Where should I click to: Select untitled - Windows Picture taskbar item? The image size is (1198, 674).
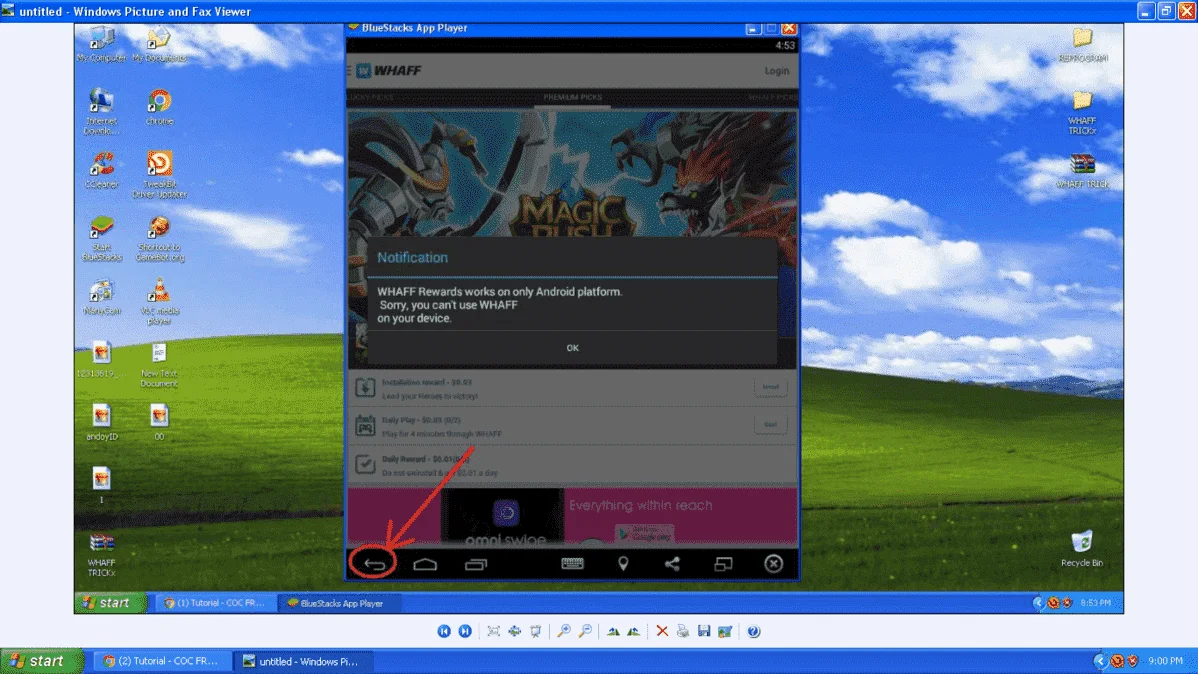(x=301, y=661)
